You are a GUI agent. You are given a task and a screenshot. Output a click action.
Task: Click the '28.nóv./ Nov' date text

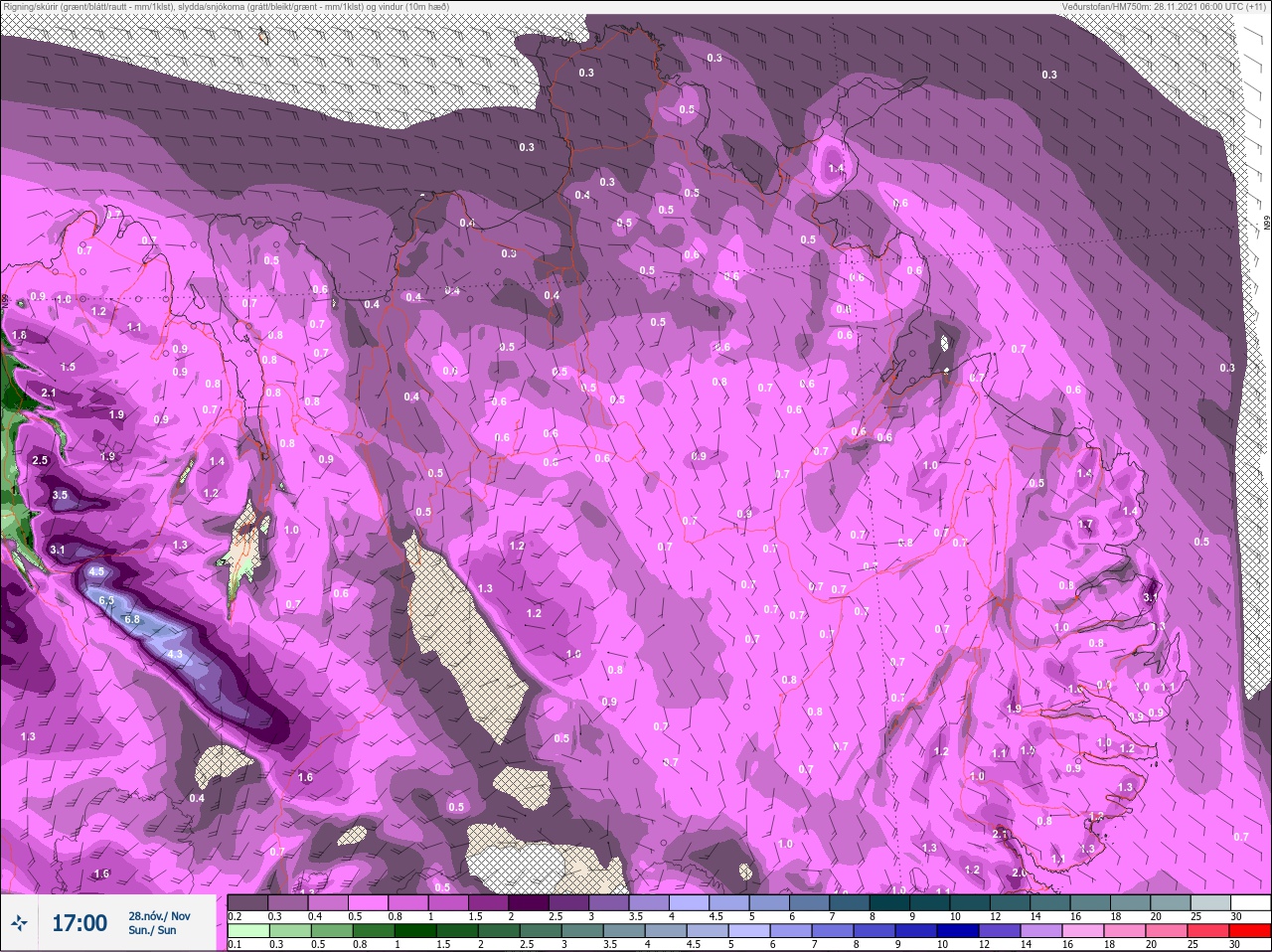click(x=159, y=915)
